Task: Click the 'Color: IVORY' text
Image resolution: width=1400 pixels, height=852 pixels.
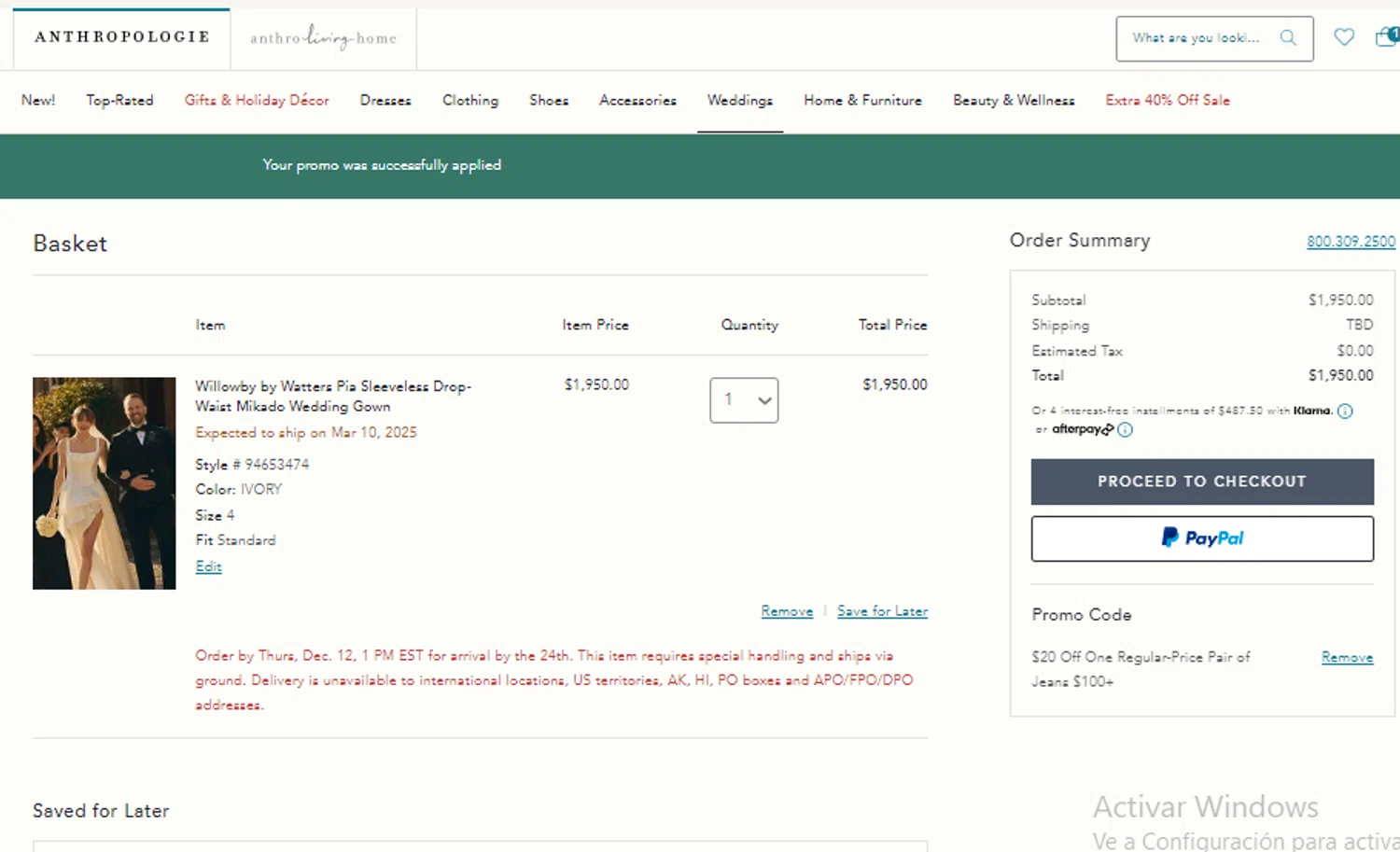Action: point(239,489)
